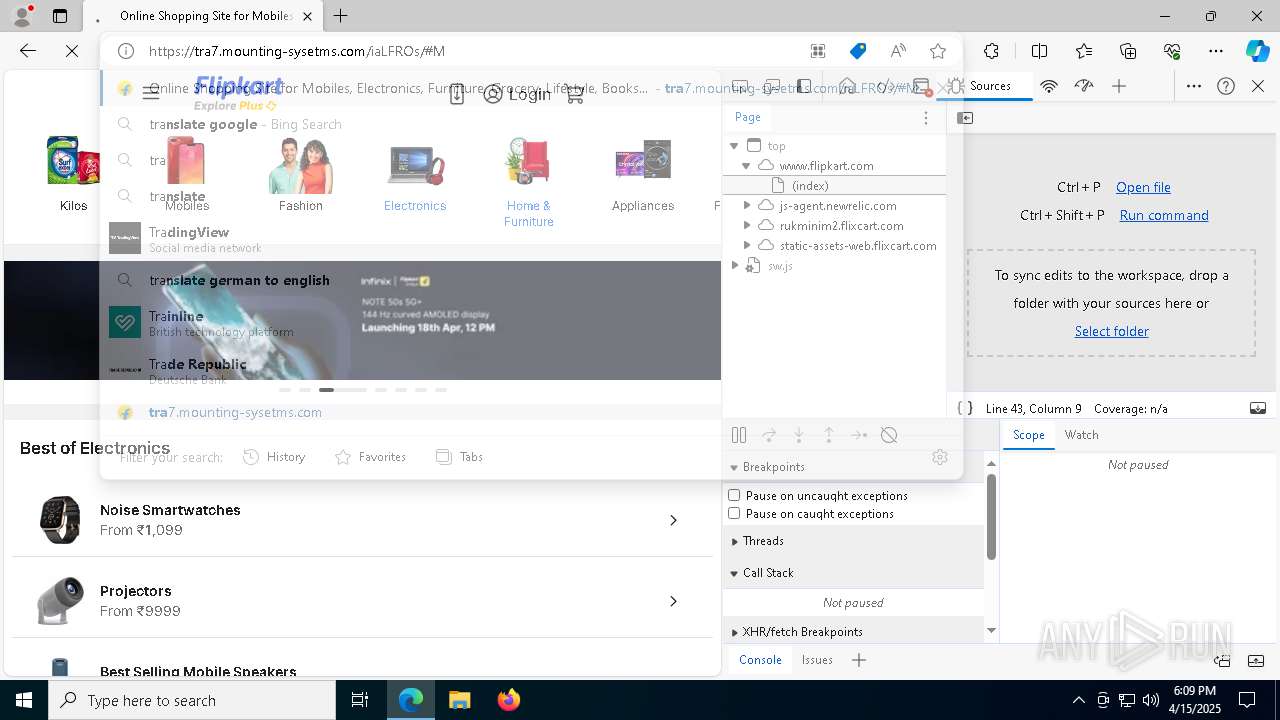Stop loading the page

click(x=72, y=51)
